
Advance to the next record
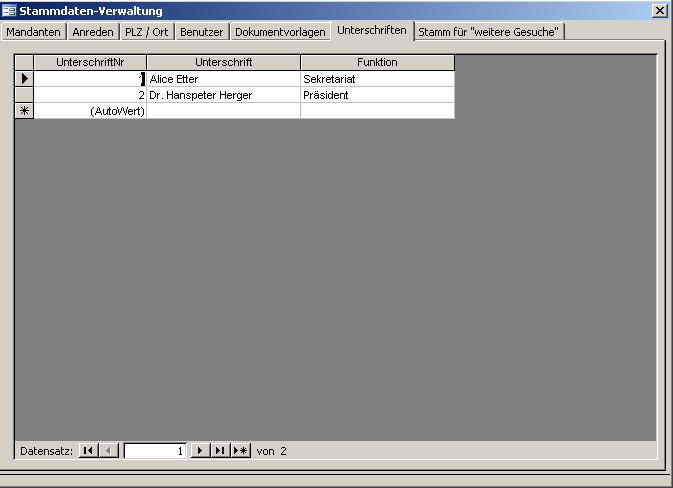tap(200, 451)
